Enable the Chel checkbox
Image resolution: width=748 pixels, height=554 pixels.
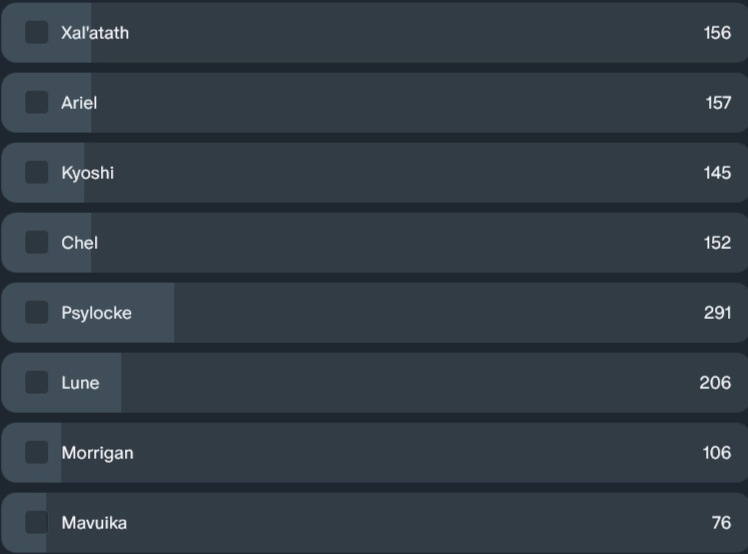[x=37, y=243]
